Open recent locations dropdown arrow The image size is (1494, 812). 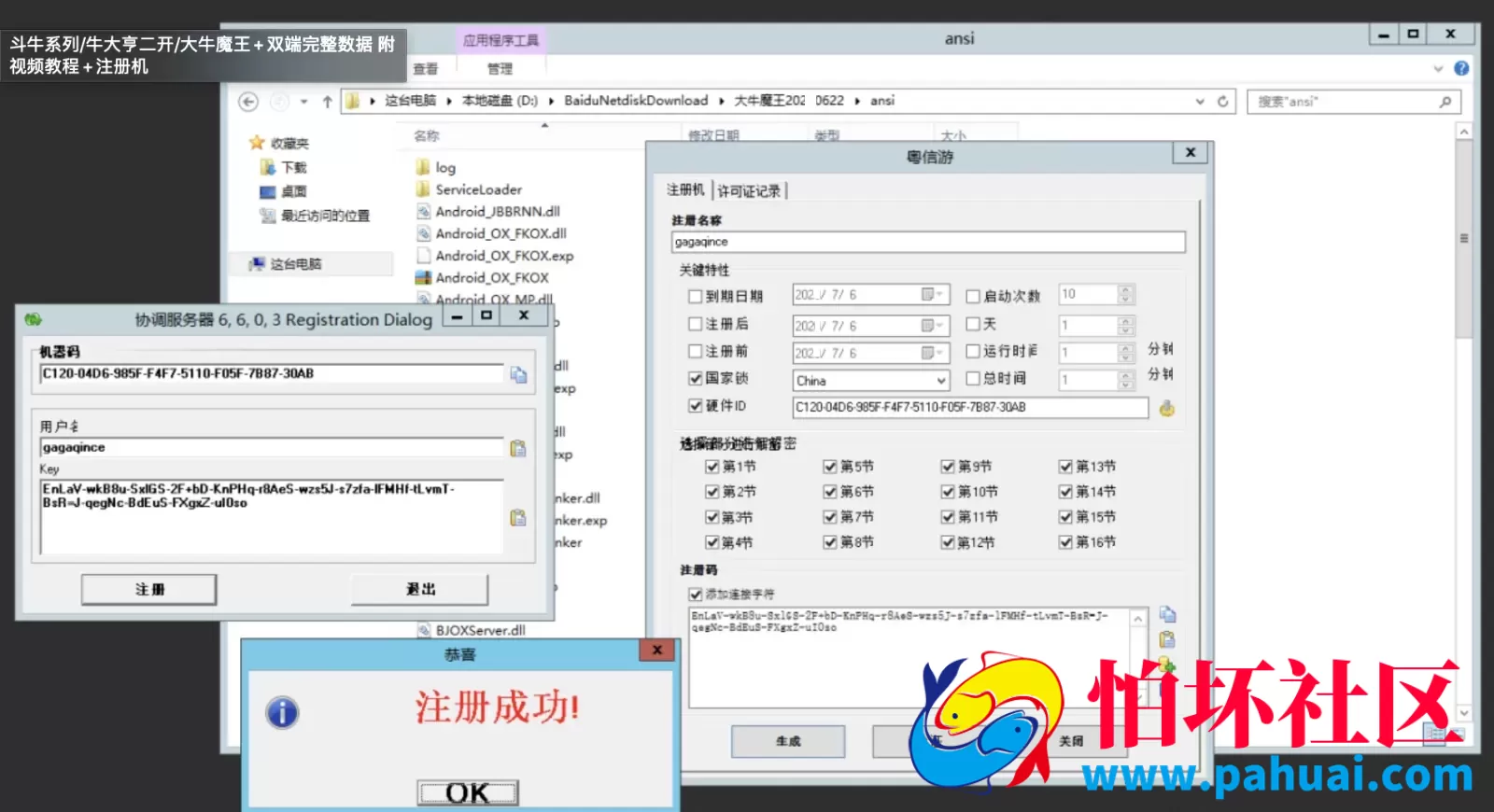point(304,102)
